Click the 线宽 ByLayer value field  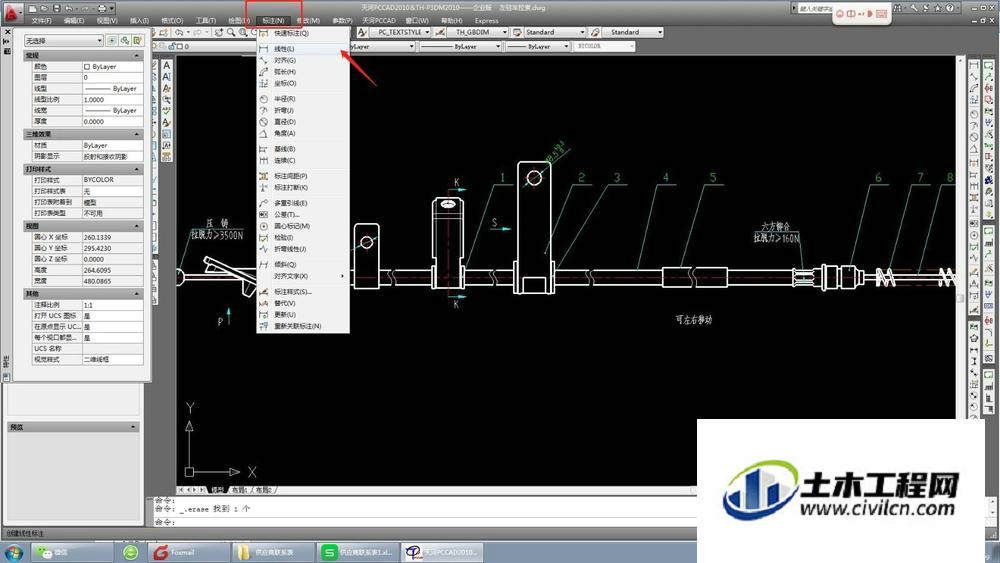pyautogui.click(x=112, y=110)
